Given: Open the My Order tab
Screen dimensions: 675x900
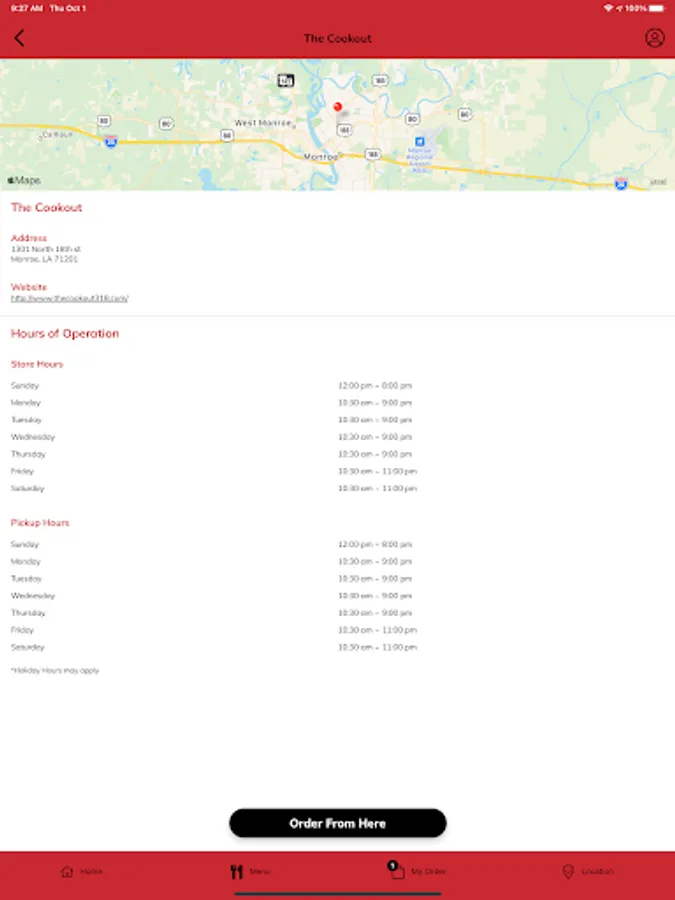Looking at the screenshot, I should click(x=417, y=870).
